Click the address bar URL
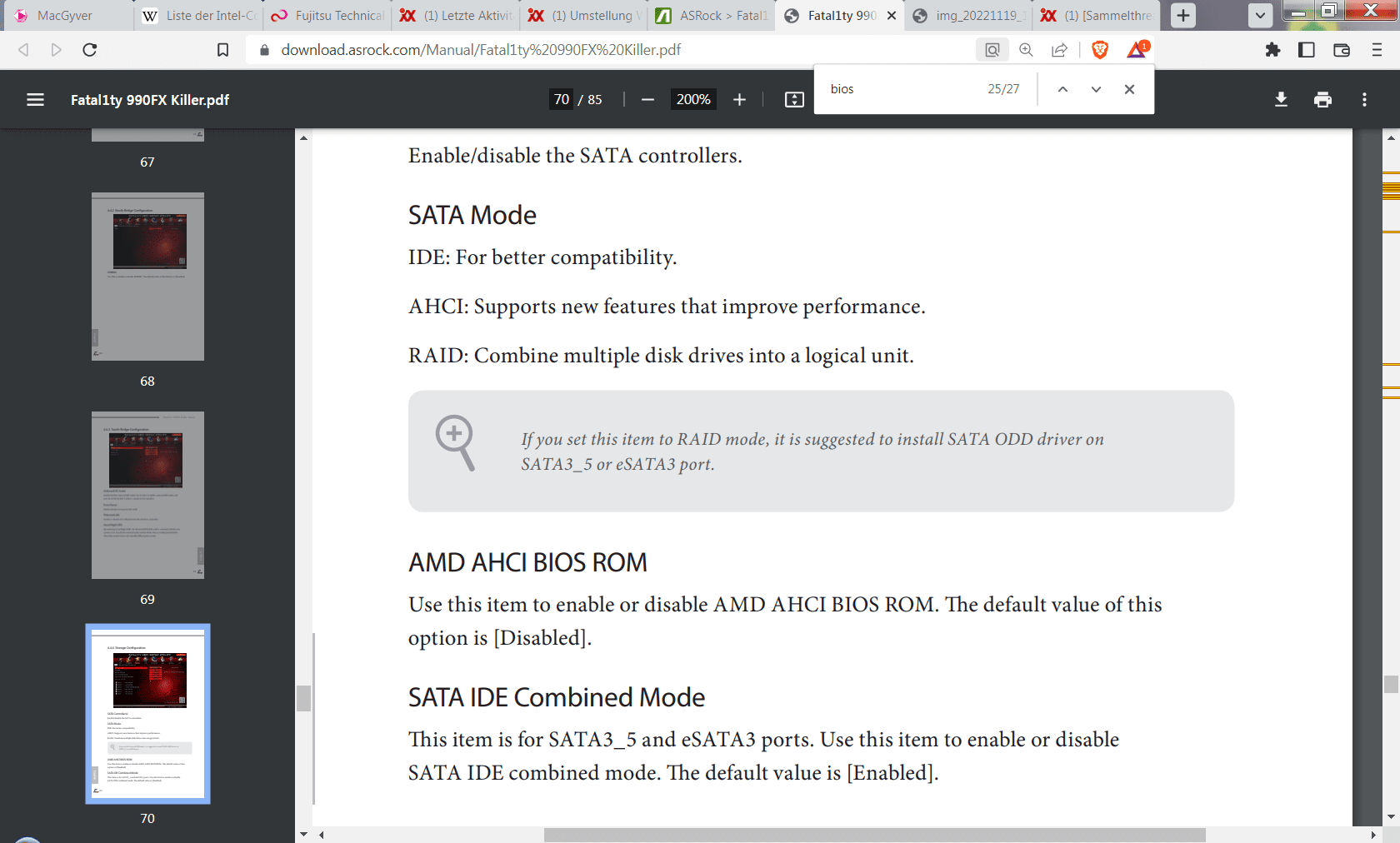 pos(481,50)
